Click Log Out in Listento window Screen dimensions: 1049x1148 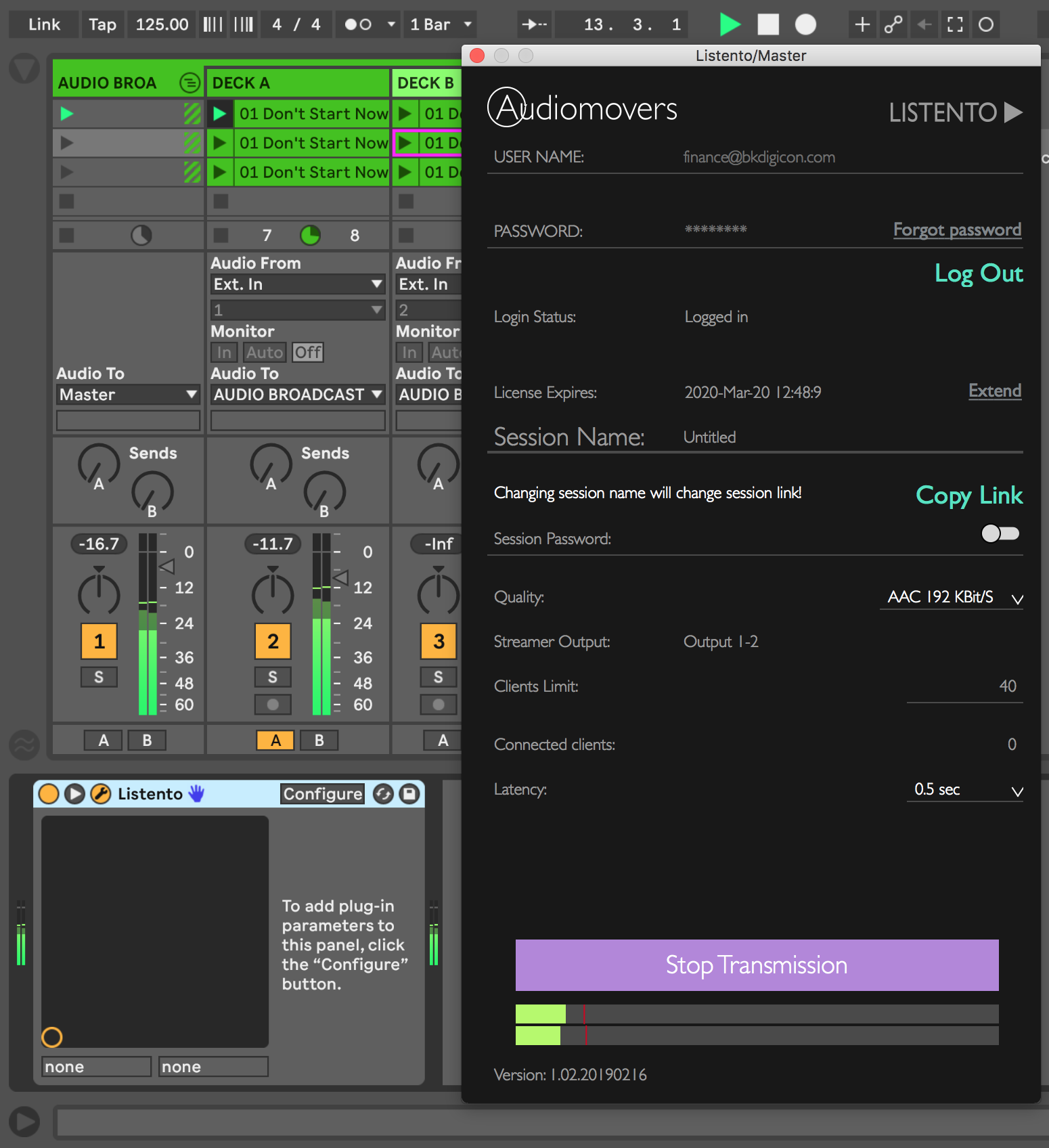point(979,273)
